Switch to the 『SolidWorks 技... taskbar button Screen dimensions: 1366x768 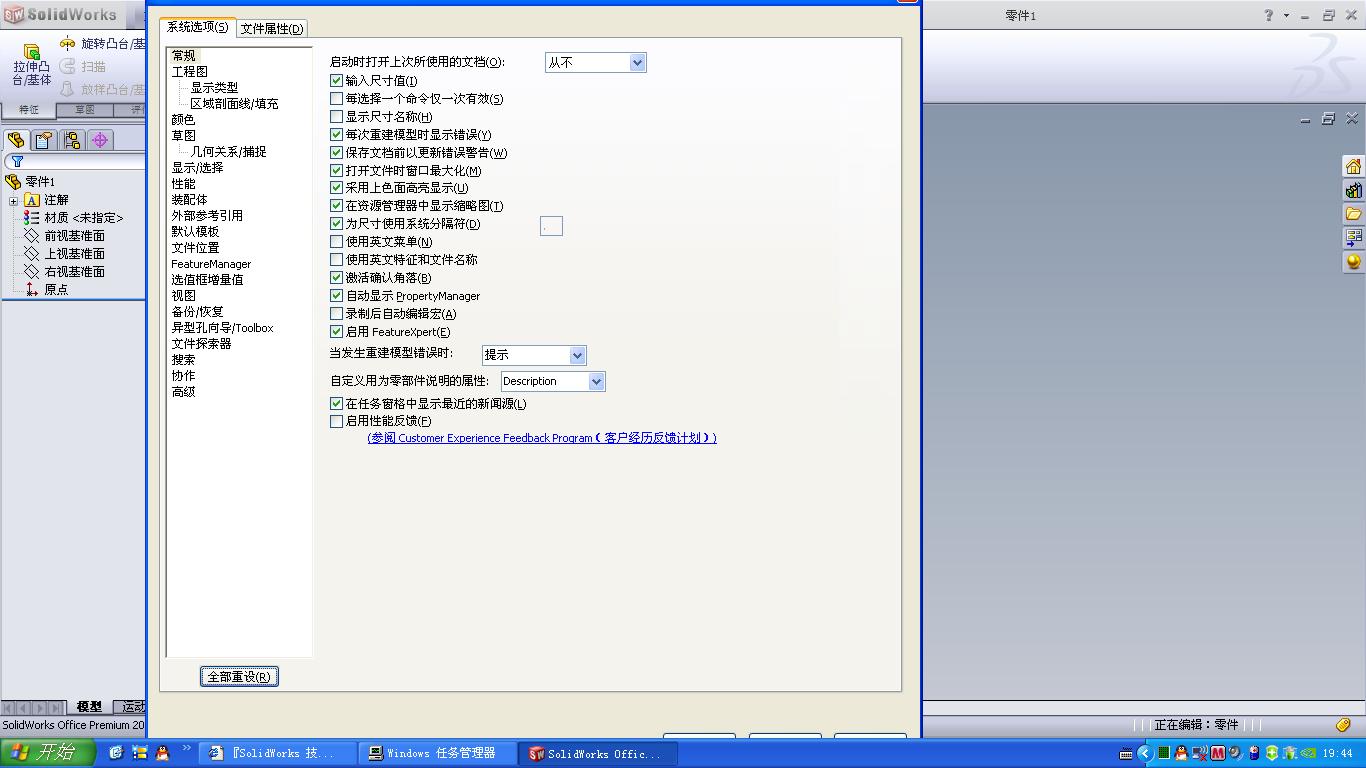point(279,753)
